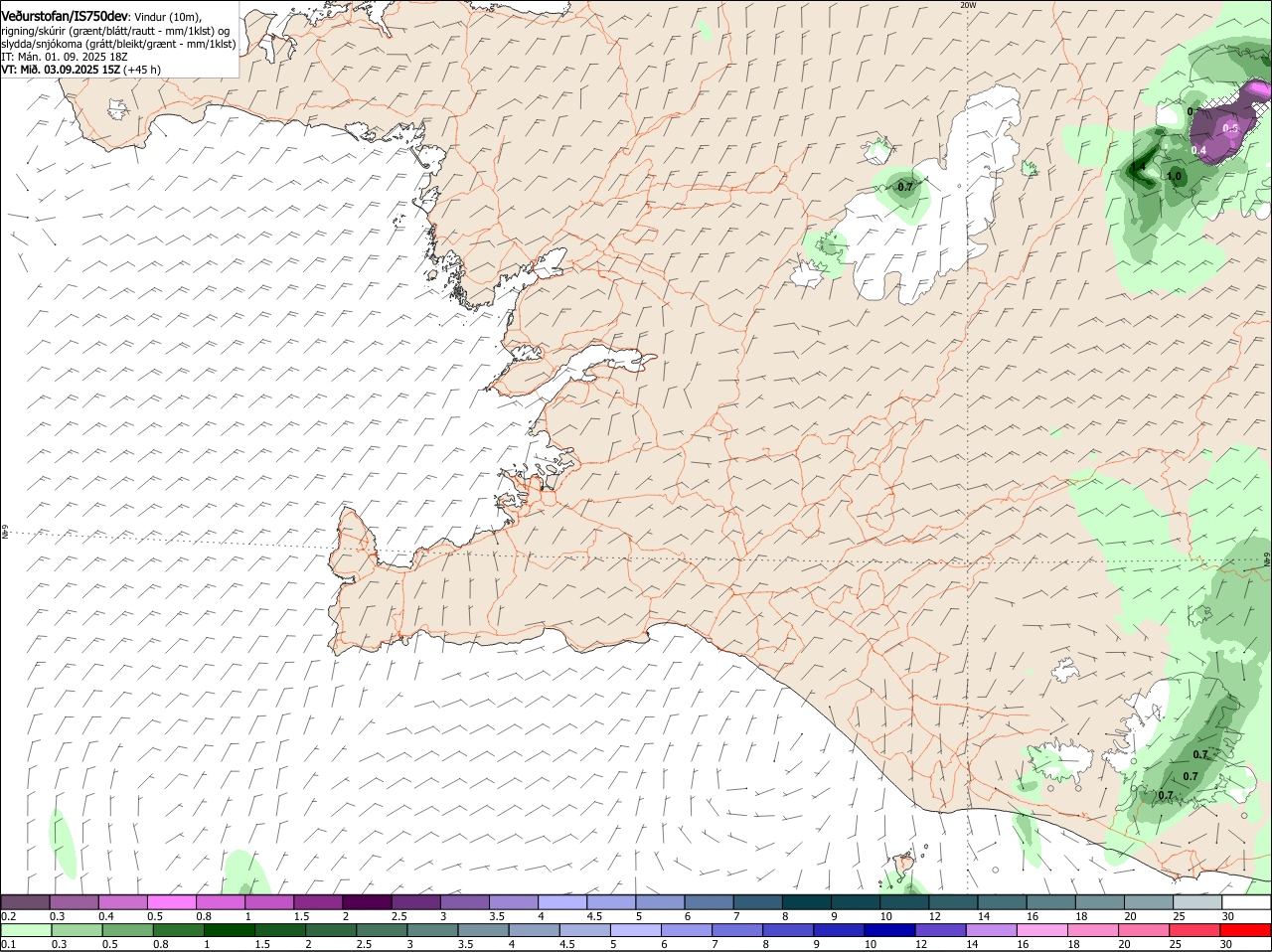The image size is (1272, 952).
Task: Click the 0.2 label on the upper color scale
Action: click(x=8, y=916)
